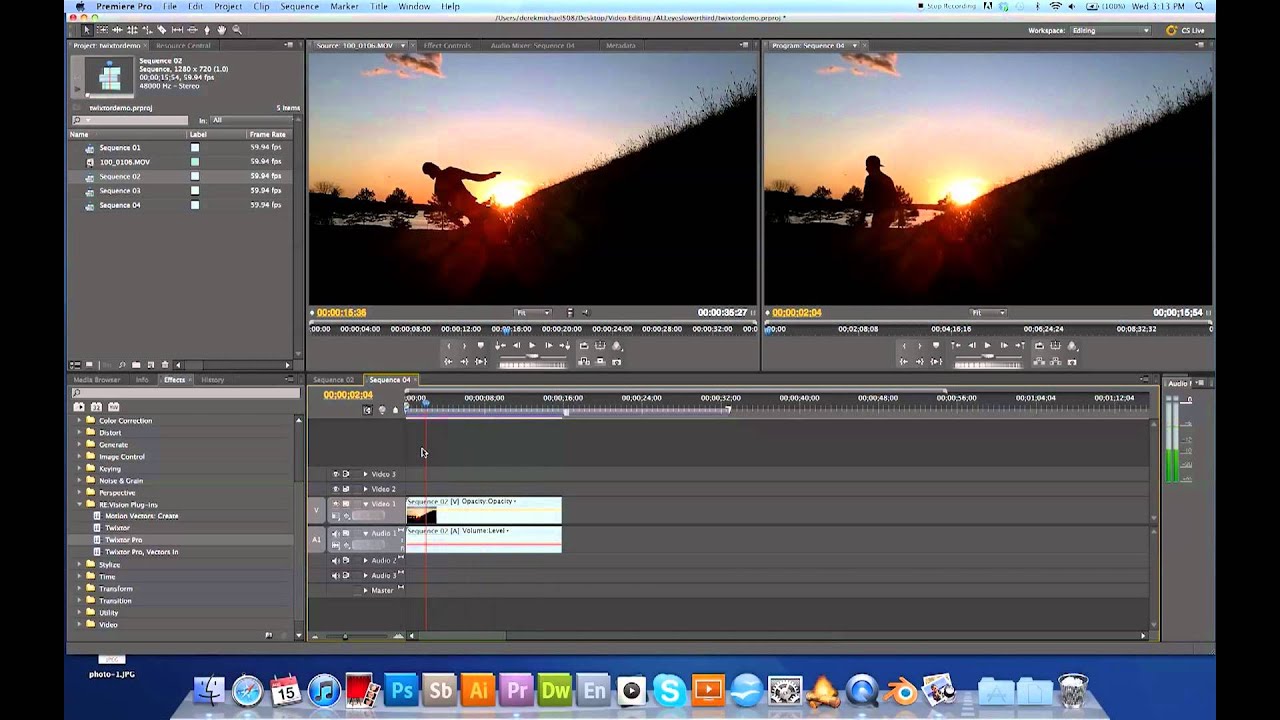Open the Project panel flyout menu
Screen dimensions: 1280x720
[x=289, y=45]
